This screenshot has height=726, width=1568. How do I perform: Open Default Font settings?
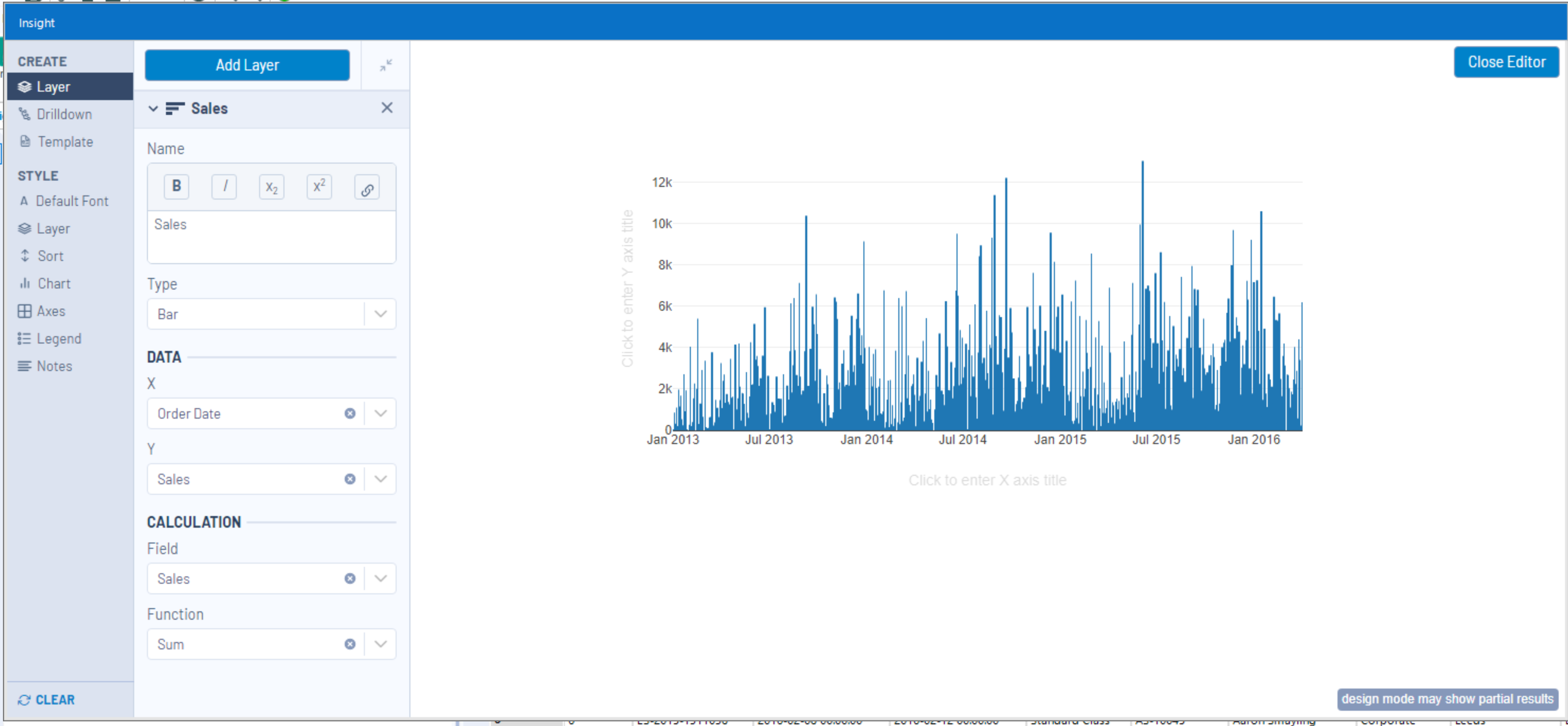72,200
